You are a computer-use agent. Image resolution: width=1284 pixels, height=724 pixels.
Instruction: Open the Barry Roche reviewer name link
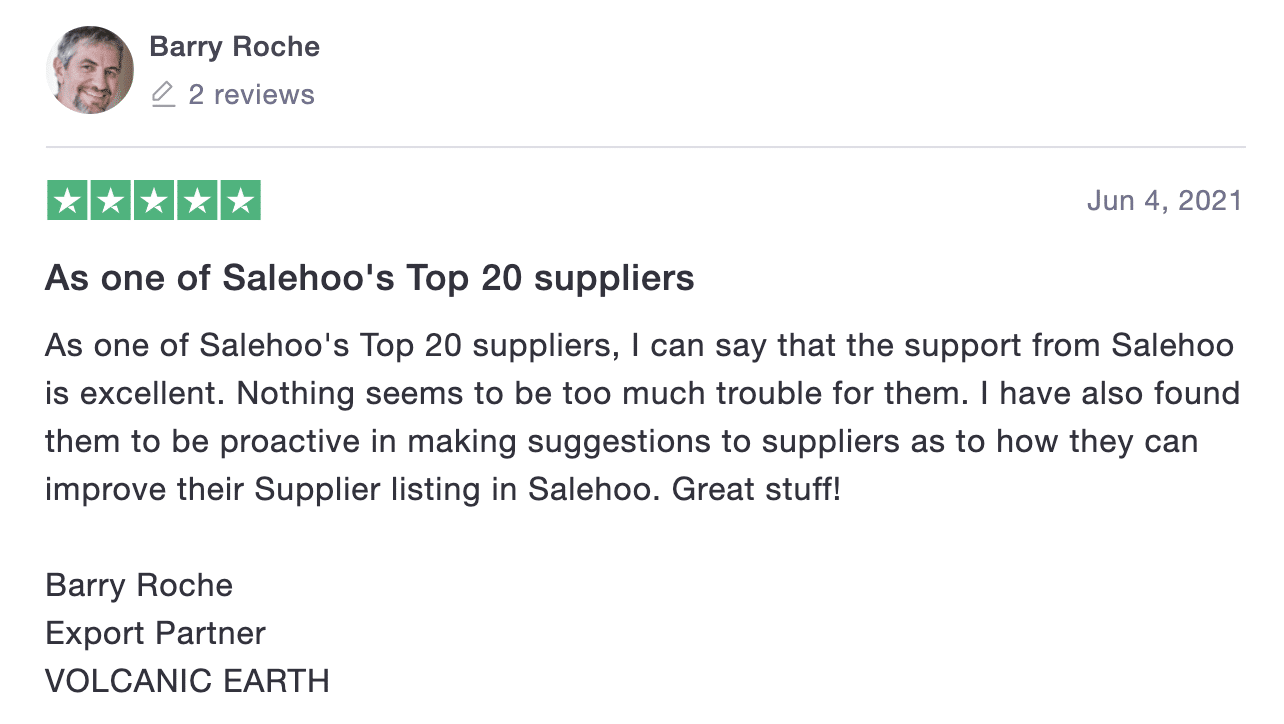[x=234, y=47]
